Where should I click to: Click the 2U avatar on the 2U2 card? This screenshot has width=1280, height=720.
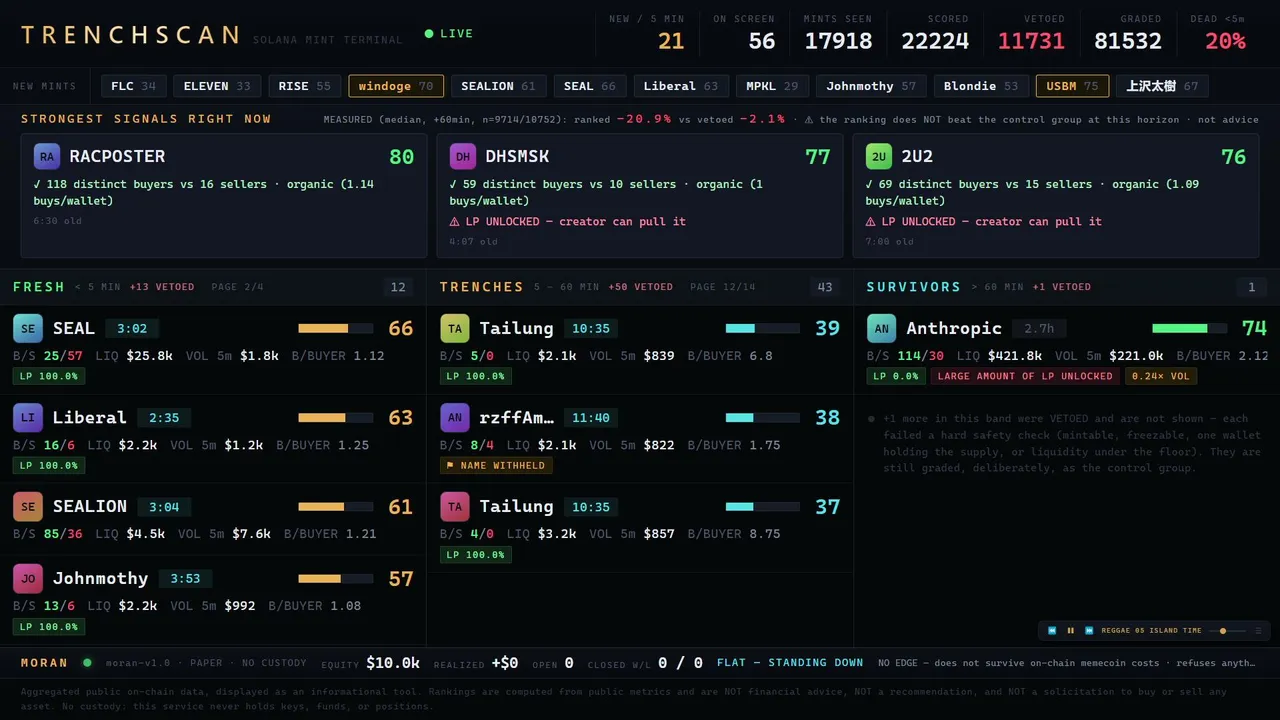tap(879, 156)
